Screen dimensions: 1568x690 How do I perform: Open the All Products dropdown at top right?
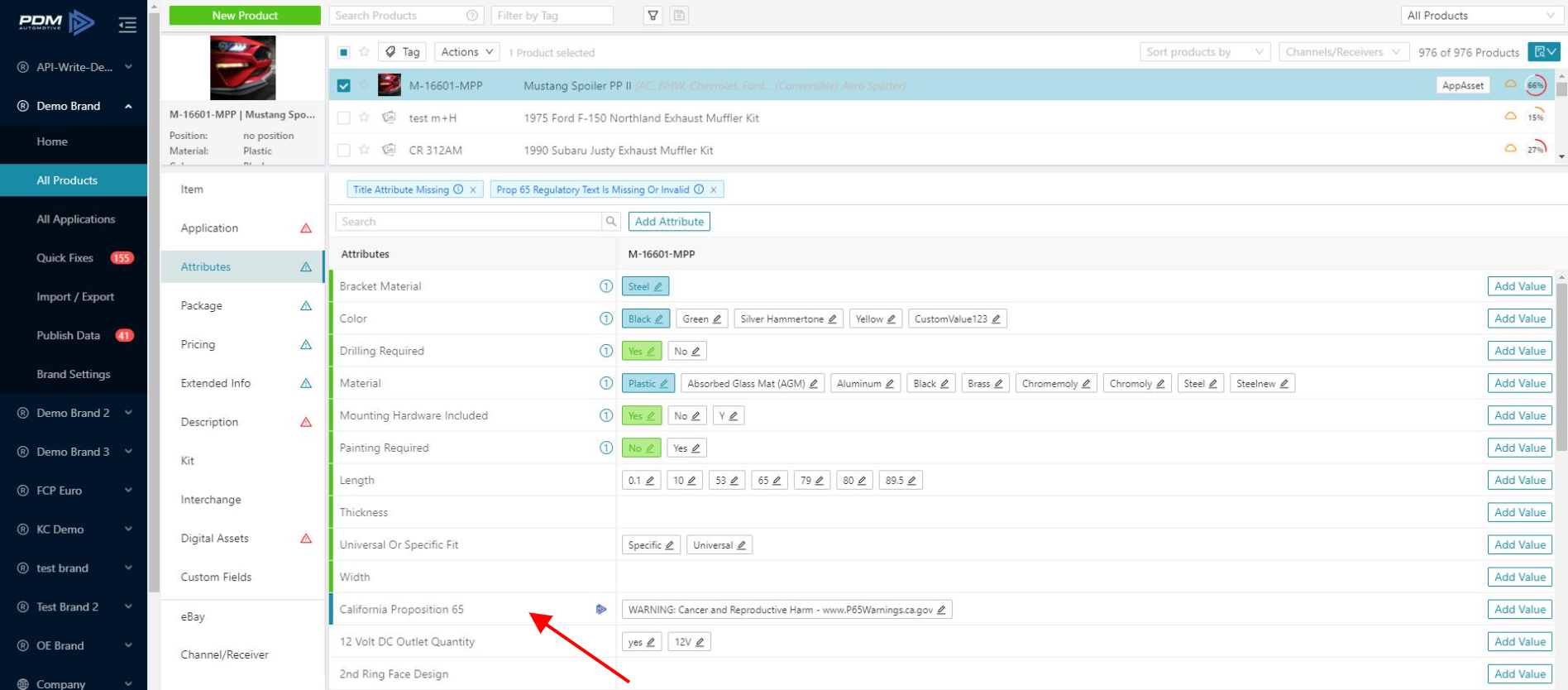click(1481, 16)
